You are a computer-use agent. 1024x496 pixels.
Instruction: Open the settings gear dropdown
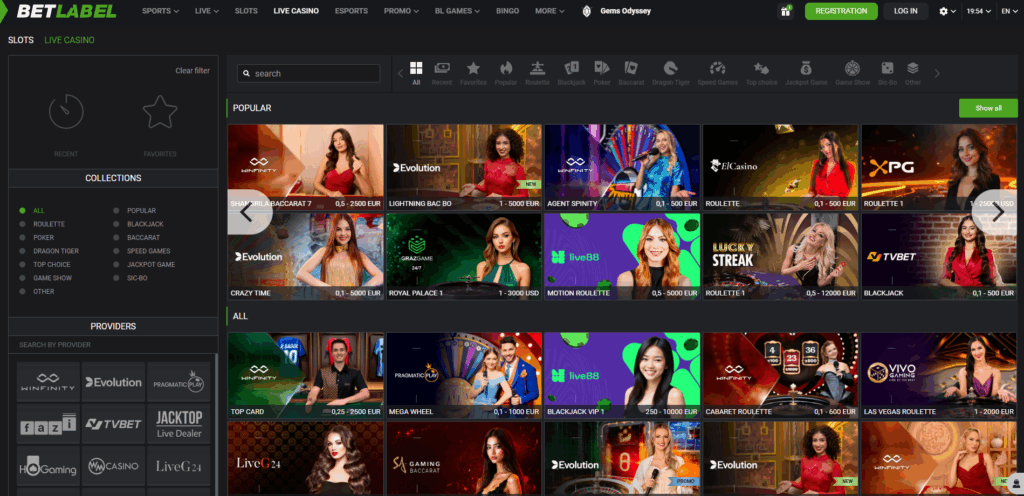pyautogui.click(x=947, y=11)
